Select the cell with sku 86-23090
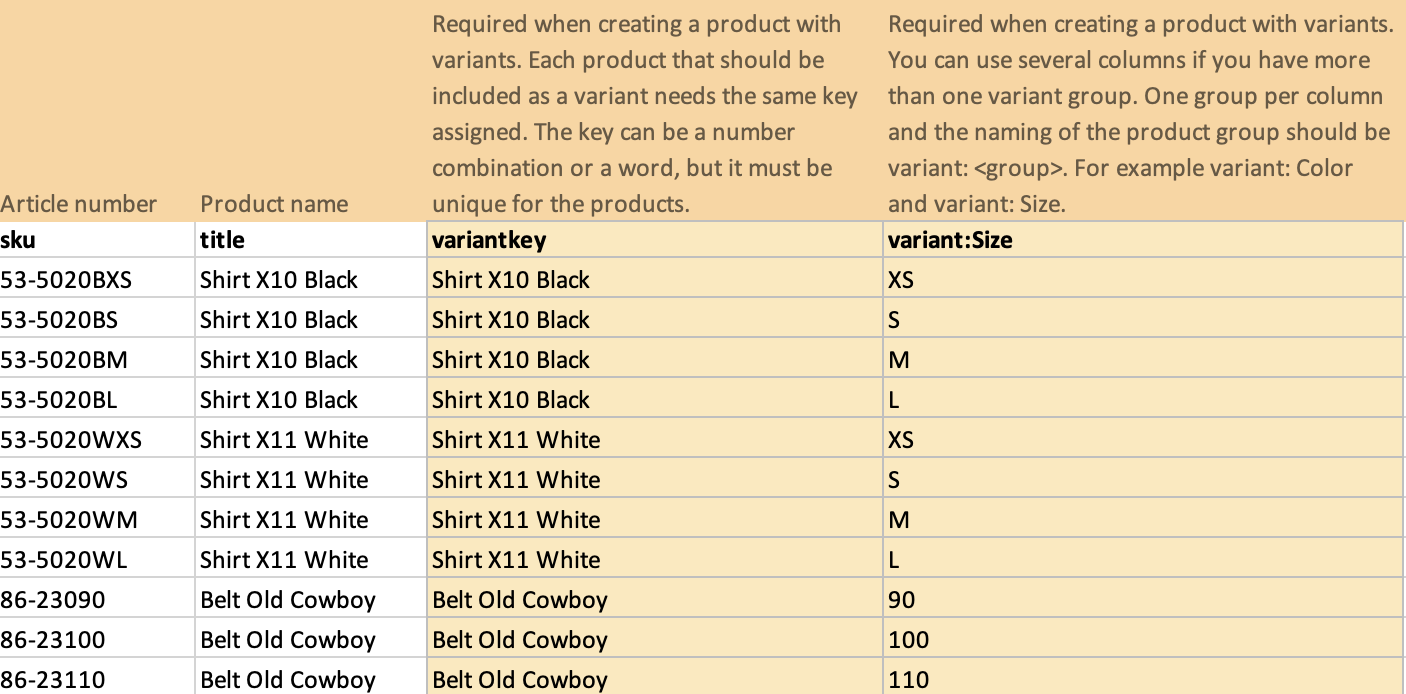This screenshot has height=694, width=1406. pyautogui.click(x=98, y=599)
